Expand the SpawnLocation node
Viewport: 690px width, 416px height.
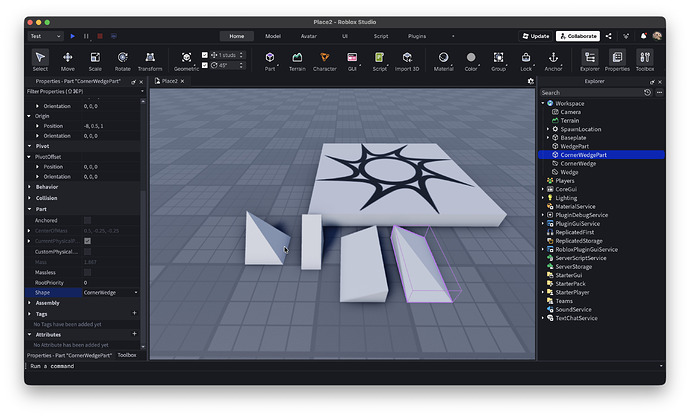548,129
